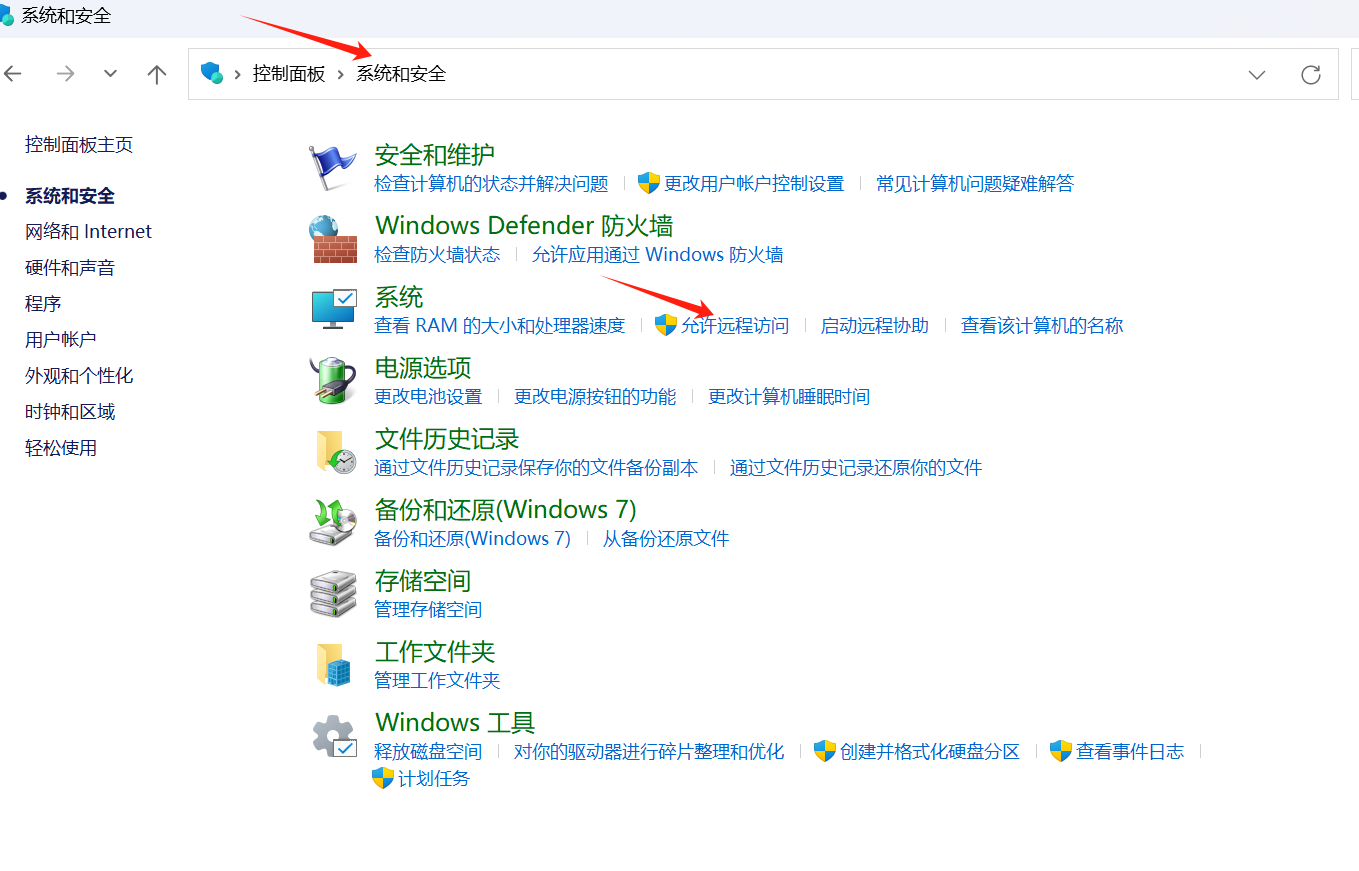Open the 文件历史记录 heading
Screen dimensions: 1359x871
pos(447,439)
